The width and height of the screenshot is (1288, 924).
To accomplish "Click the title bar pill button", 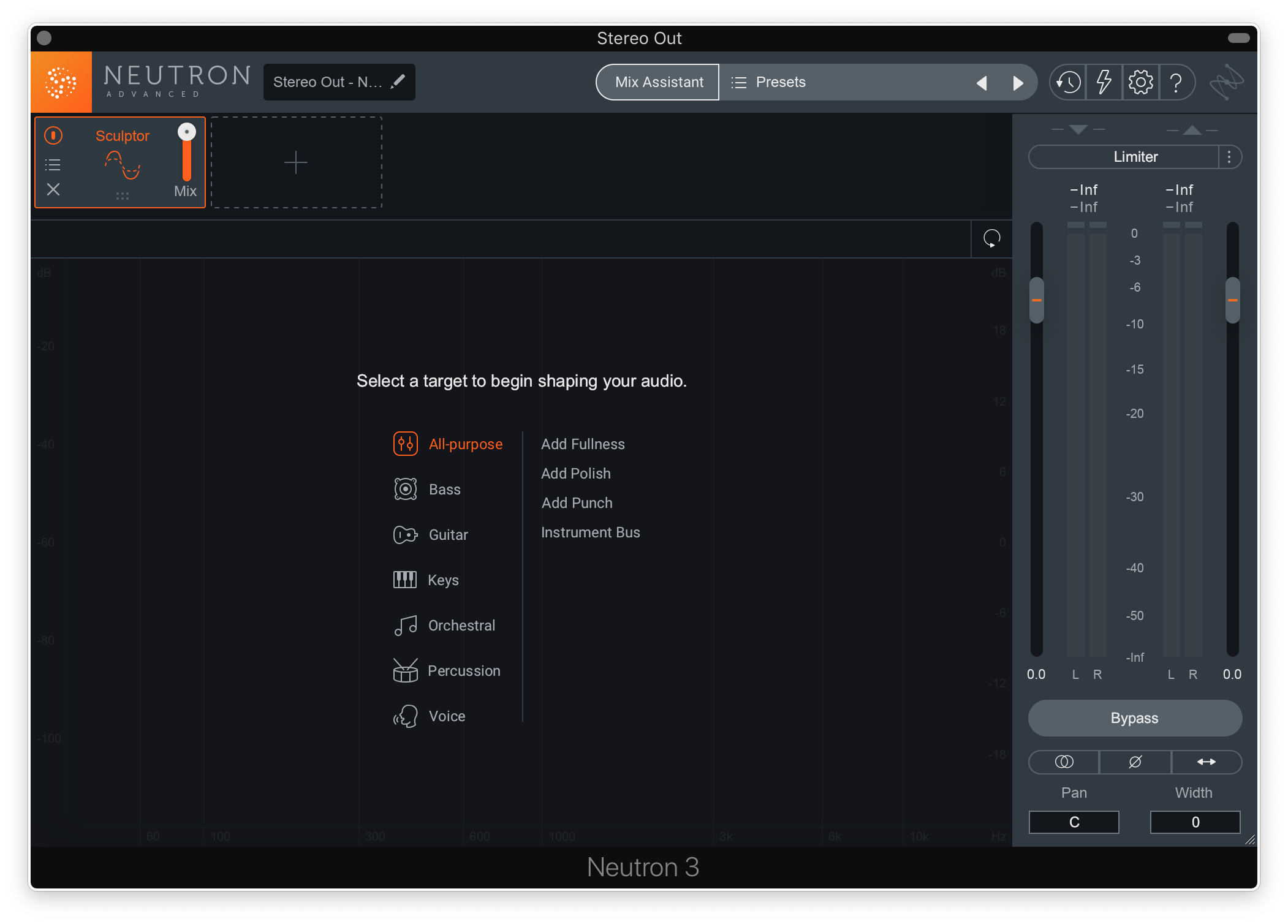I will click(x=1239, y=38).
